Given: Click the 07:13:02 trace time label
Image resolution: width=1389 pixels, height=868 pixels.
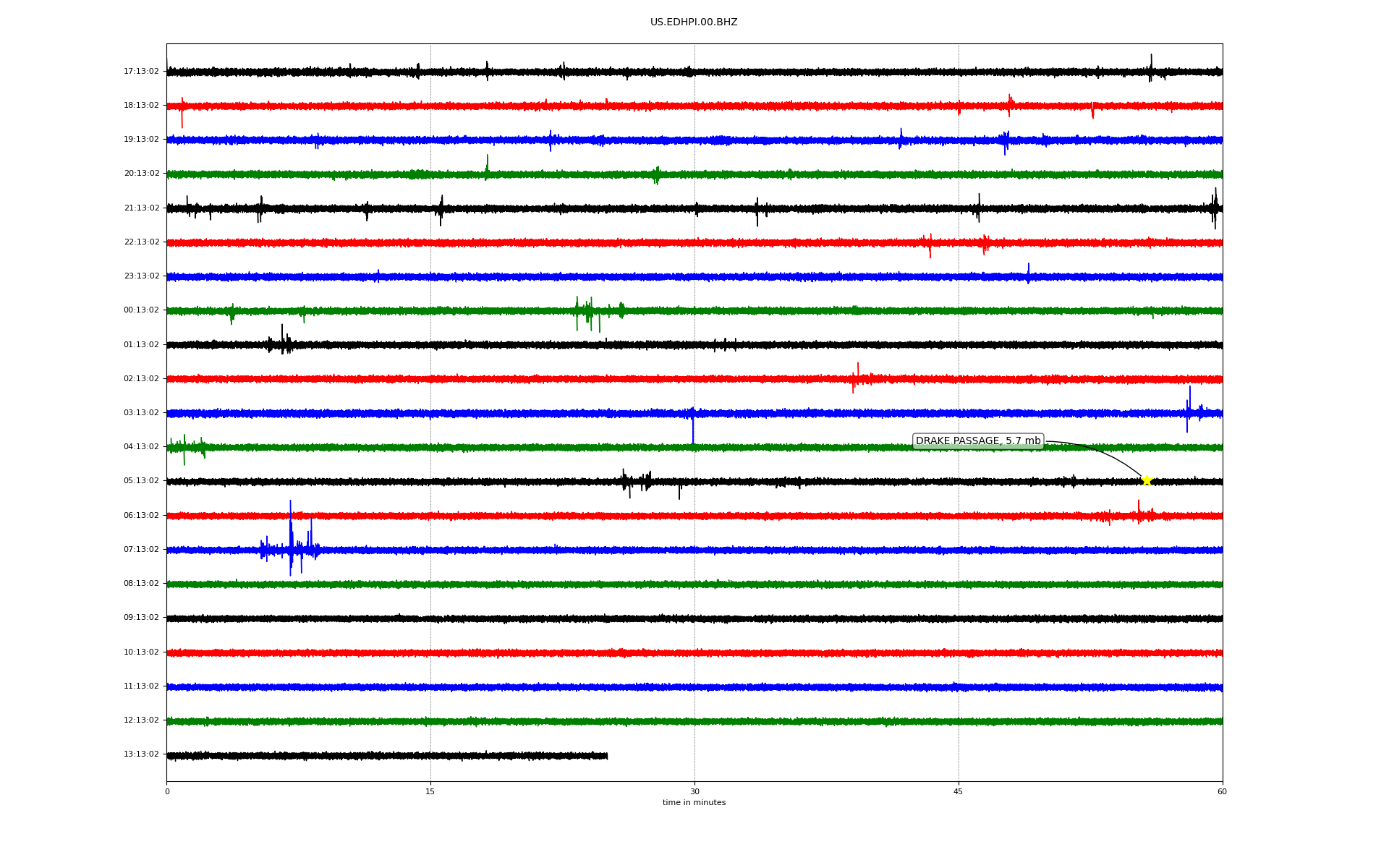Looking at the screenshot, I should [x=141, y=550].
